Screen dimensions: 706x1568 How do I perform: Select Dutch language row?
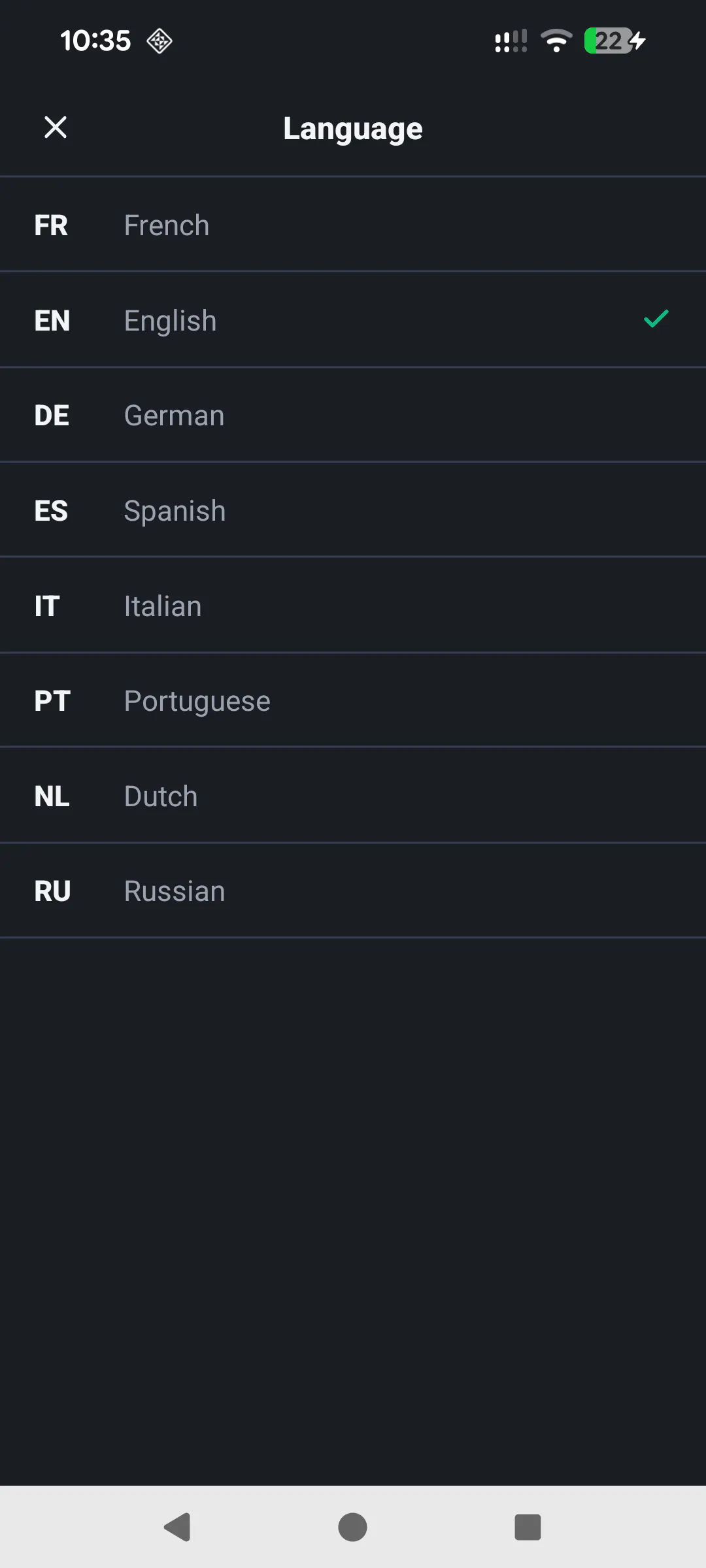(353, 796)
